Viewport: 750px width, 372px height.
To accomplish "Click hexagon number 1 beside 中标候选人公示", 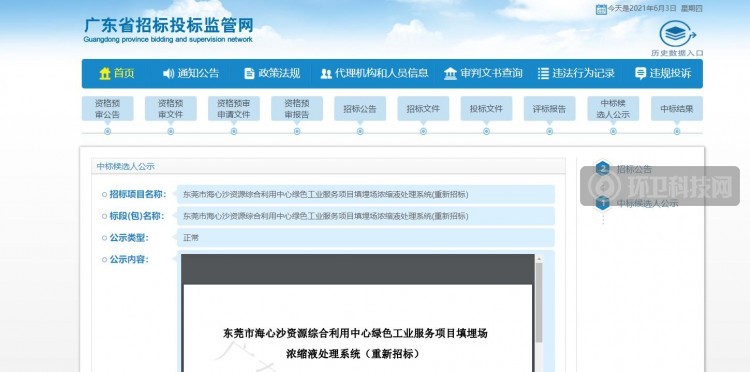I will point(603,203).
